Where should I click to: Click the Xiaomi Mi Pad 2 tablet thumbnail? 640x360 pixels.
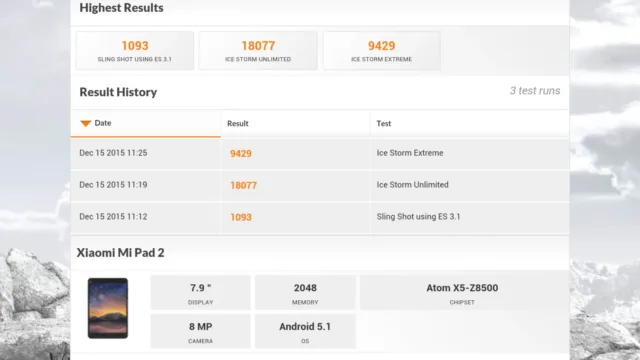tap(108, 308)
